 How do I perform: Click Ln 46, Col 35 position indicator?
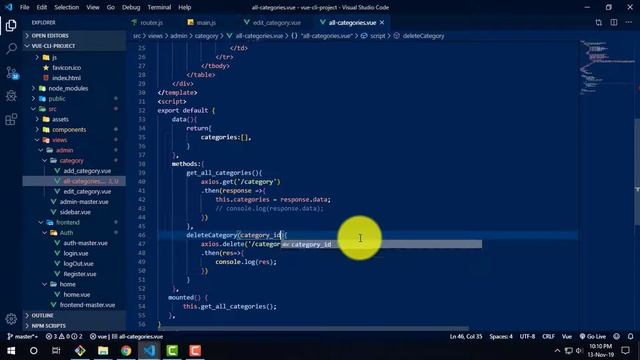pos(466,336)
